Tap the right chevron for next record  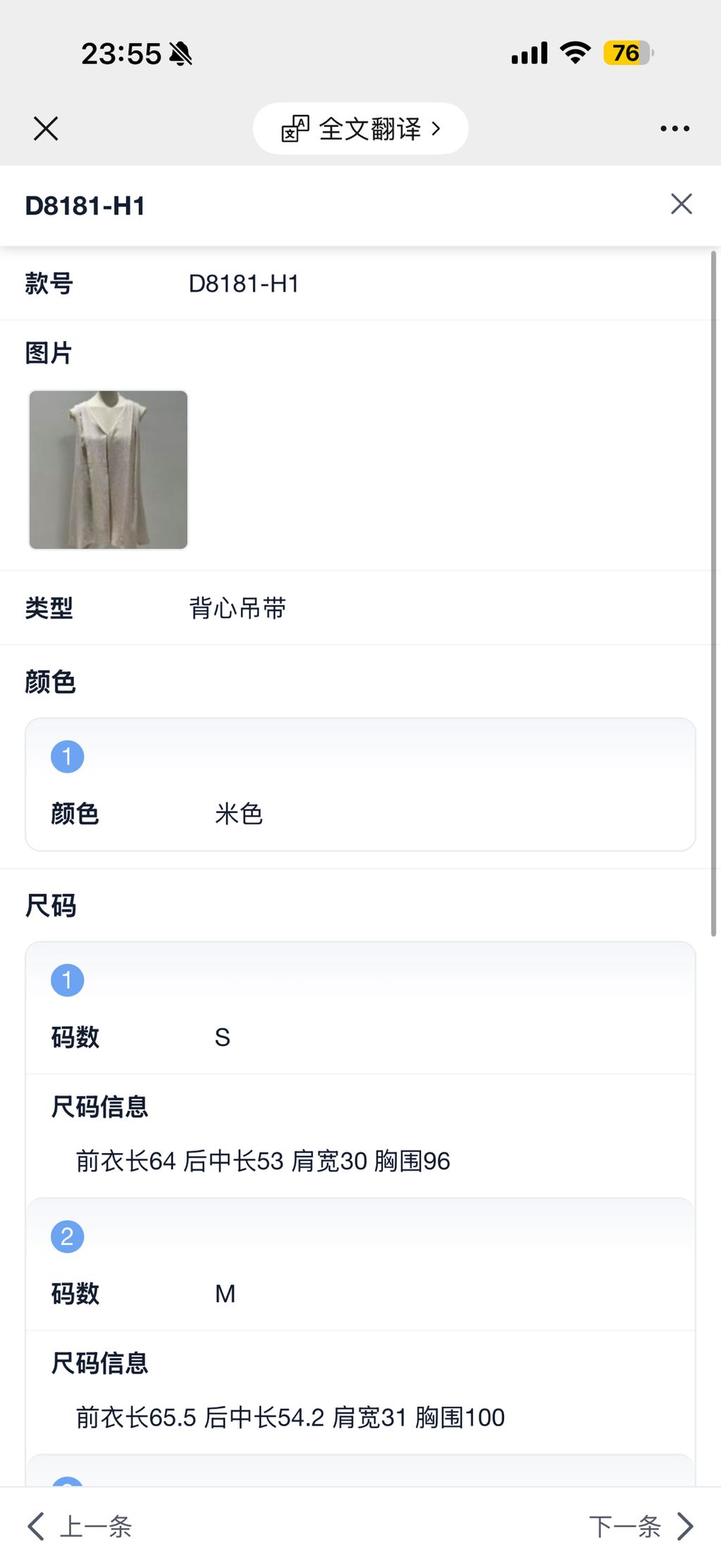click(685, 1526)
